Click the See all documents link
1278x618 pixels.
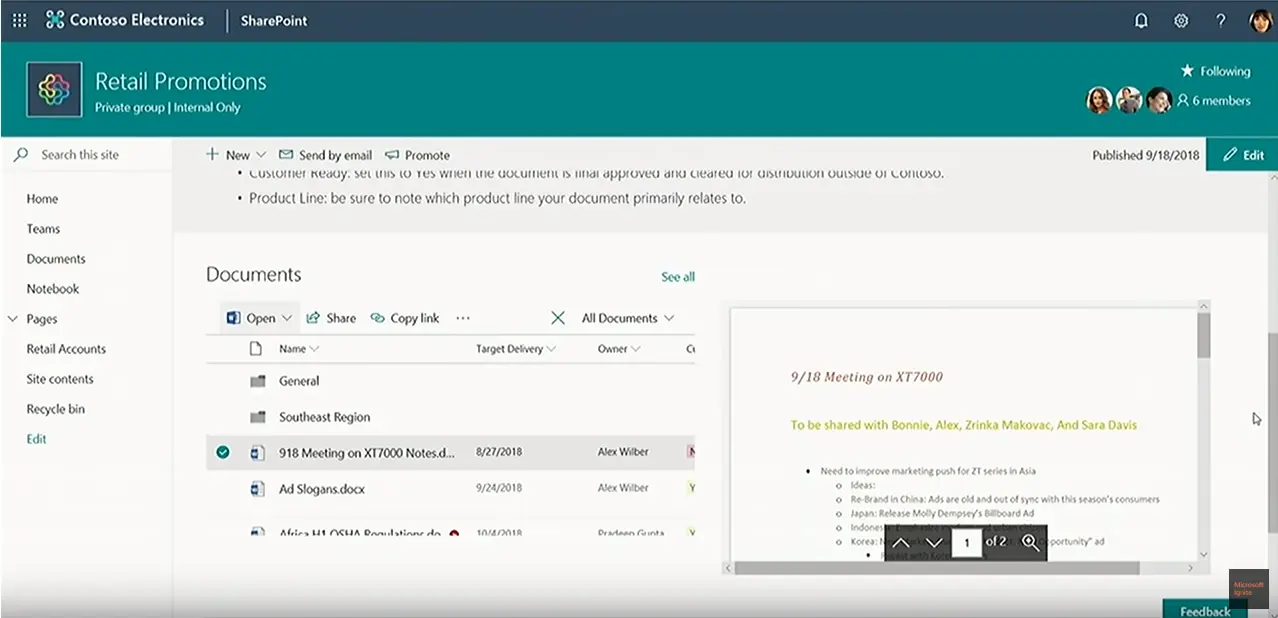tap(677, 277)
